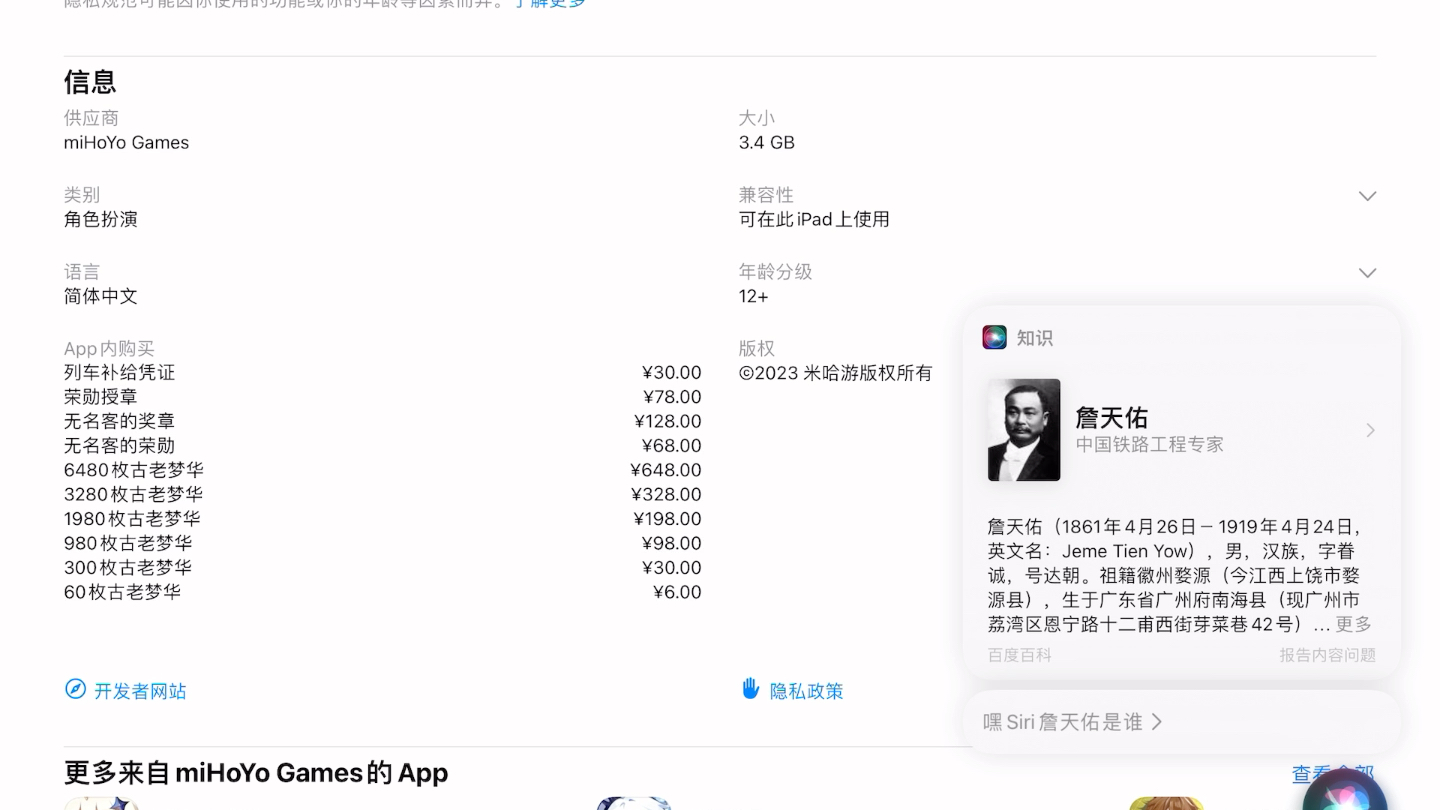Tap the 12+ age rating value

[754, 296]
